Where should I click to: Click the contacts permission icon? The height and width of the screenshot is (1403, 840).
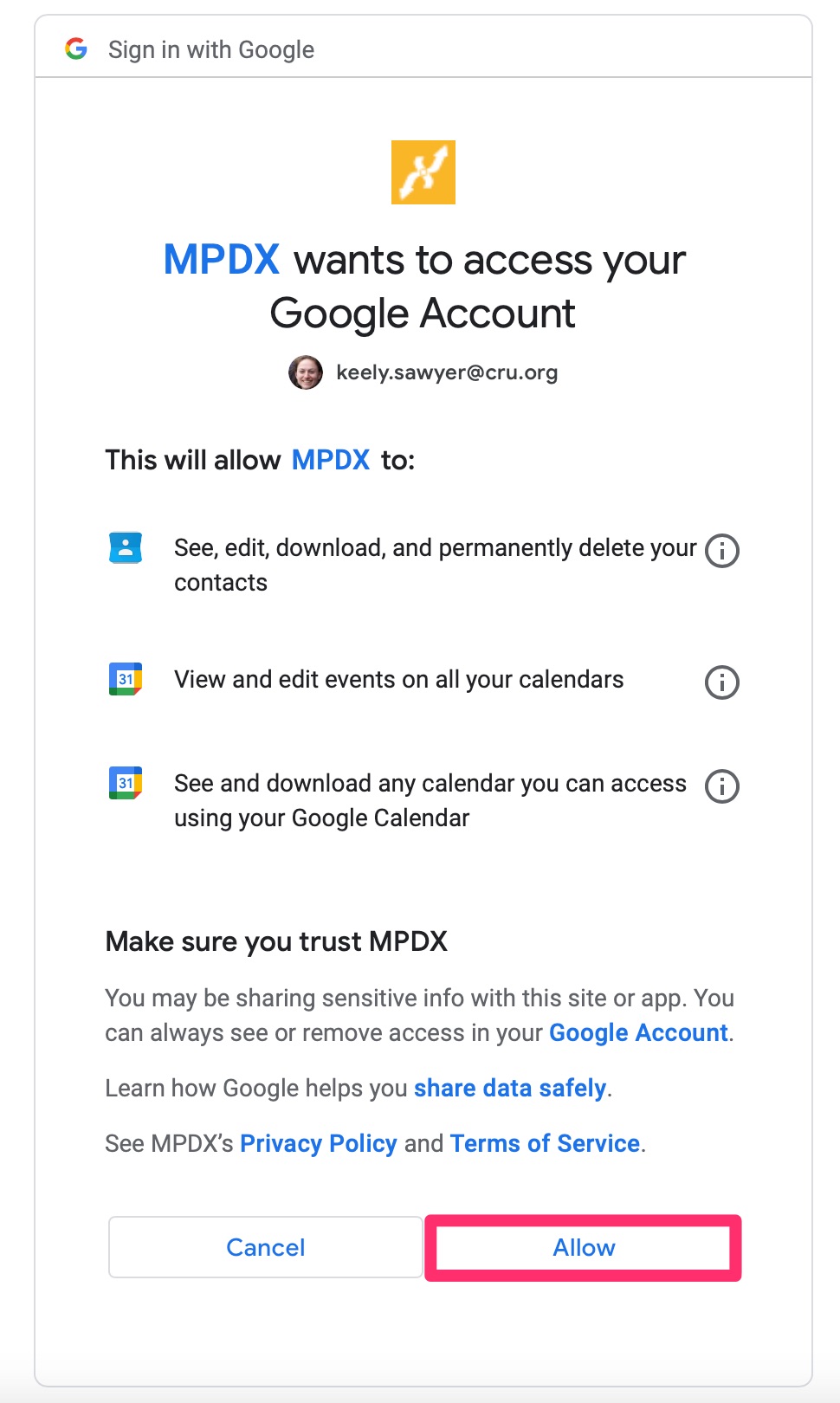[x=126, y=548]
